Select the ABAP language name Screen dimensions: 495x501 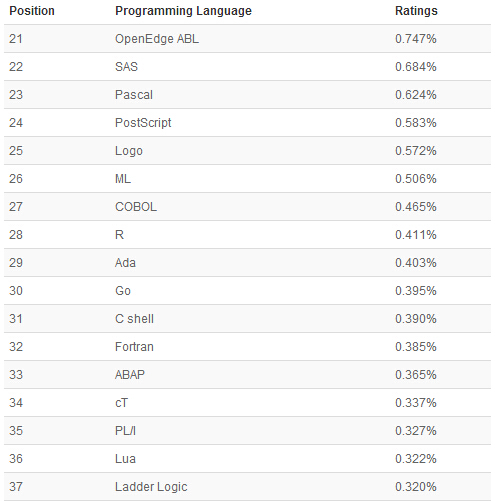pos(130,375)
